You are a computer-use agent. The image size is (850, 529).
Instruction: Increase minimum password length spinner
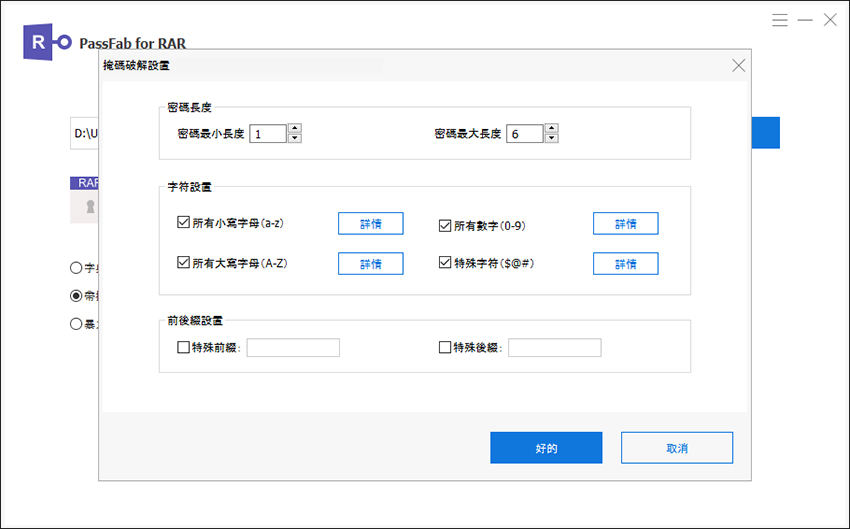coord(294,128)
